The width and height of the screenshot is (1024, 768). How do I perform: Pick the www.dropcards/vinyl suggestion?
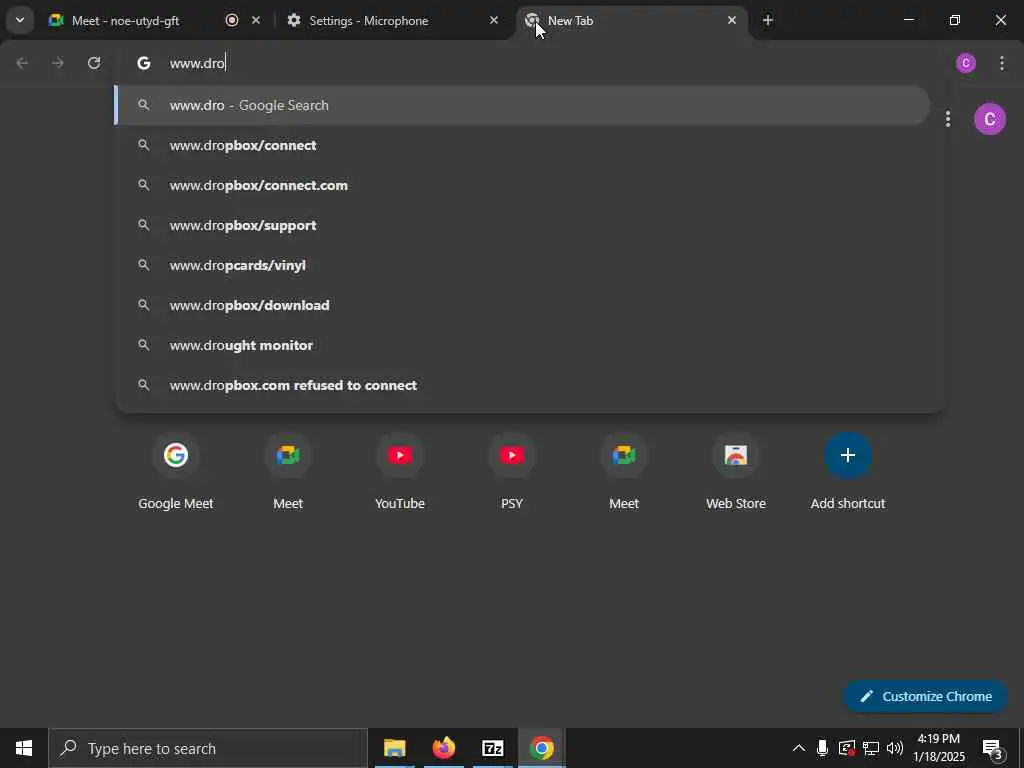[x=522, y=265]
